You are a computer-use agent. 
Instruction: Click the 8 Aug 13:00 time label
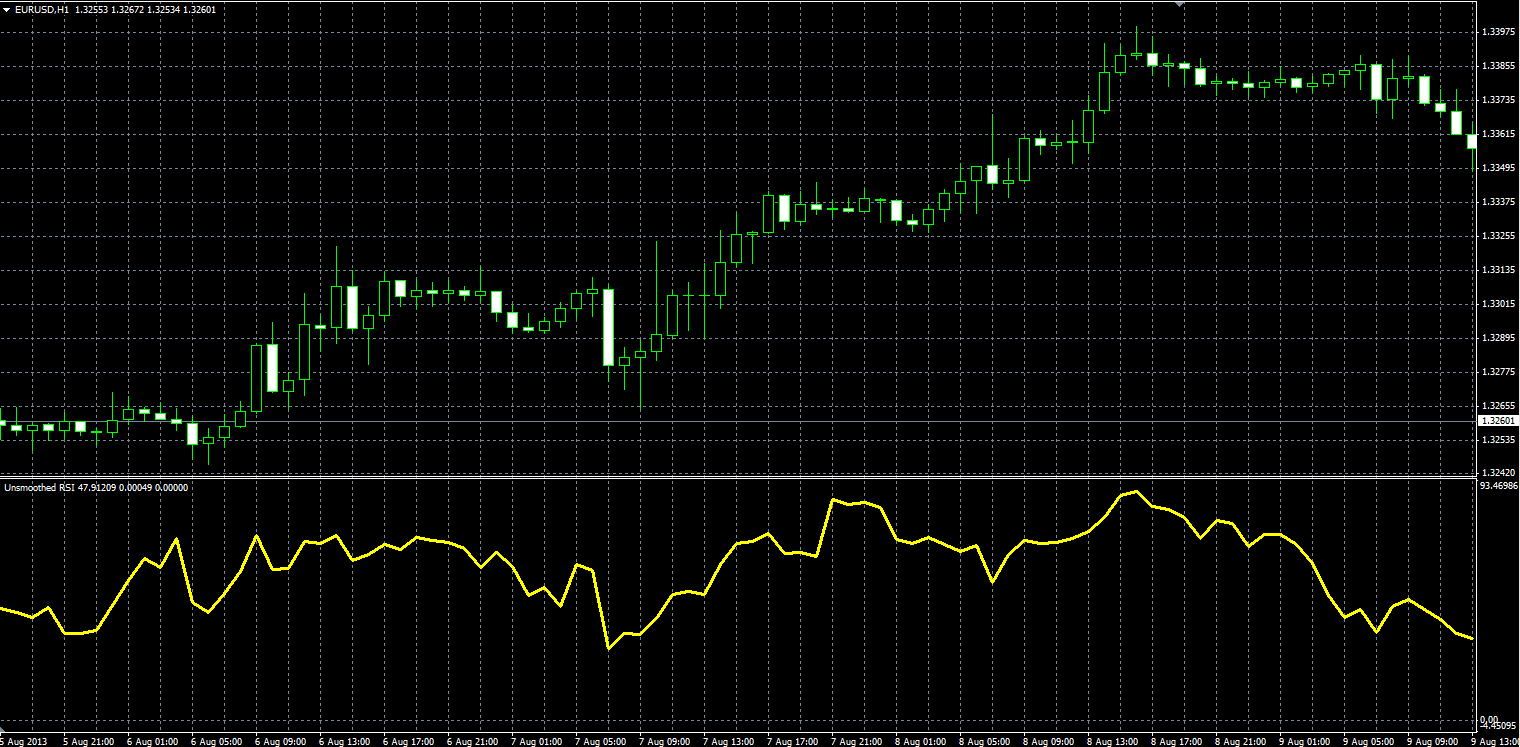click(x=1112, y=741)
